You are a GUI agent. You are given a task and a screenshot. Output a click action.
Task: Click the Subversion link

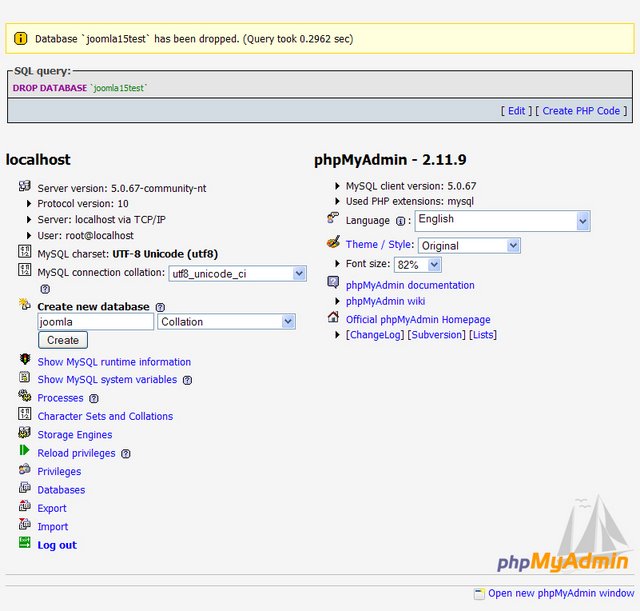436,335
